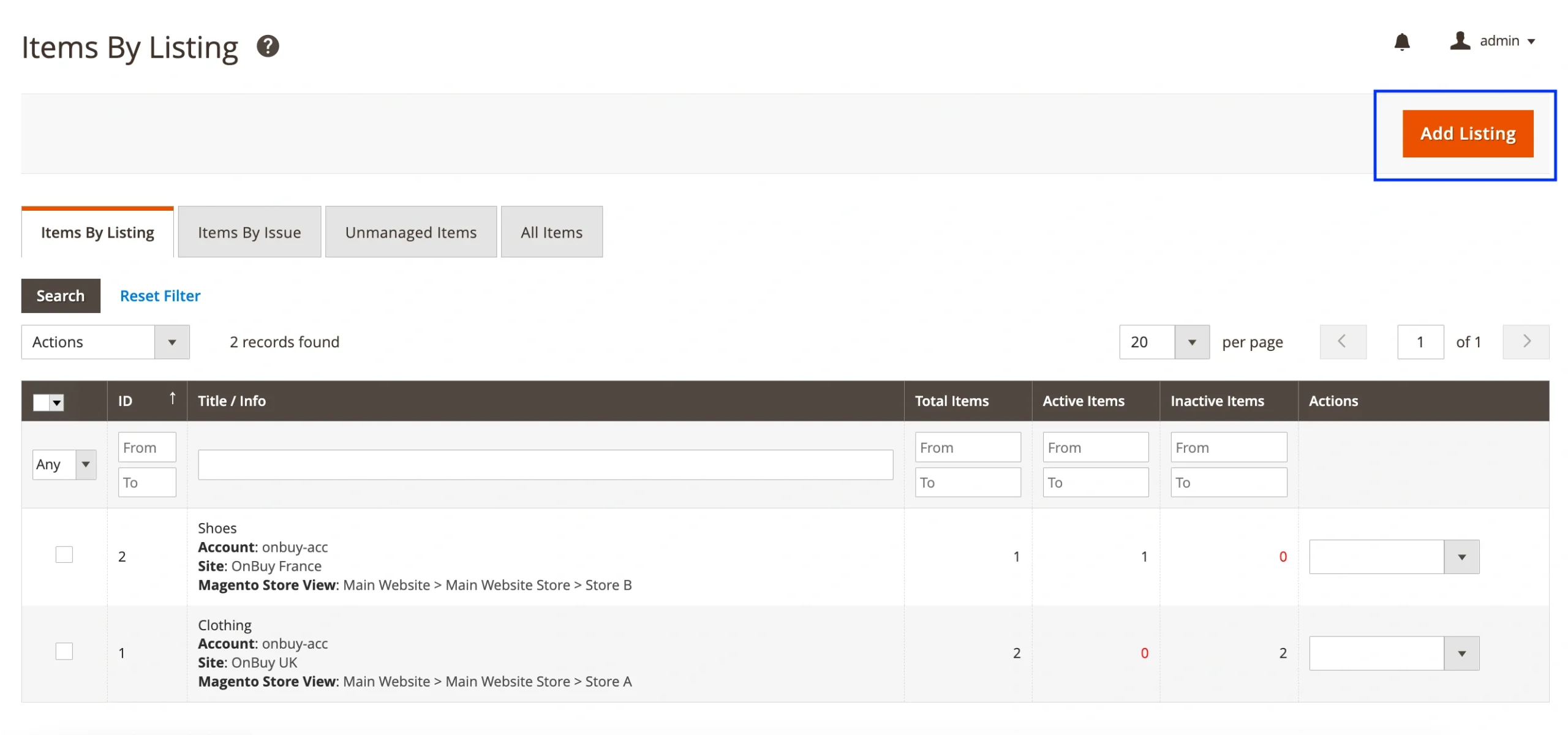Click the Total Items From filter field
This screenshot has height=735, width=1568.
point(967,448)
